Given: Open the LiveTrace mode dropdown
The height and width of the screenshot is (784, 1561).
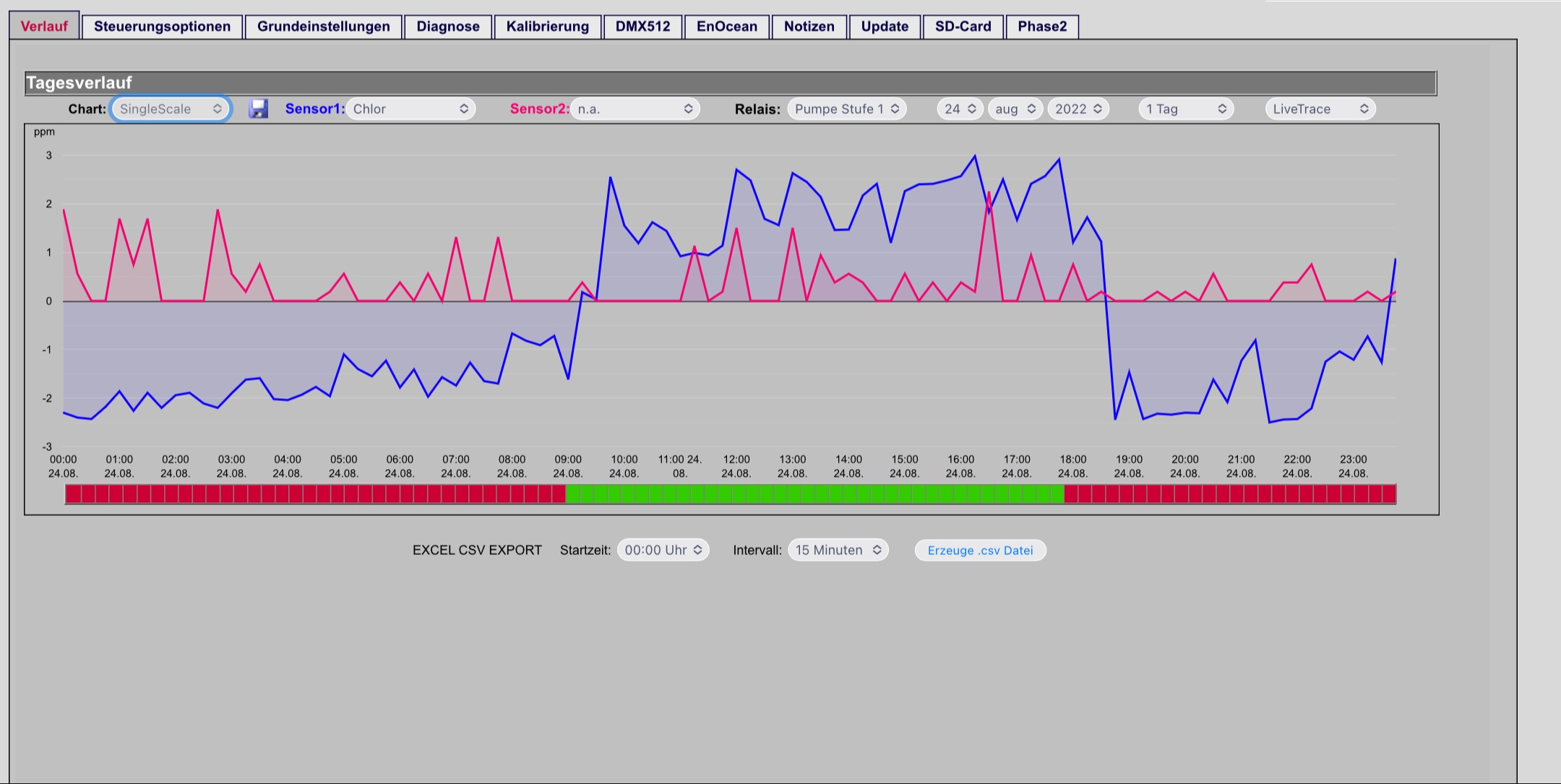Looking at the screenshot, I should 1320,109.
